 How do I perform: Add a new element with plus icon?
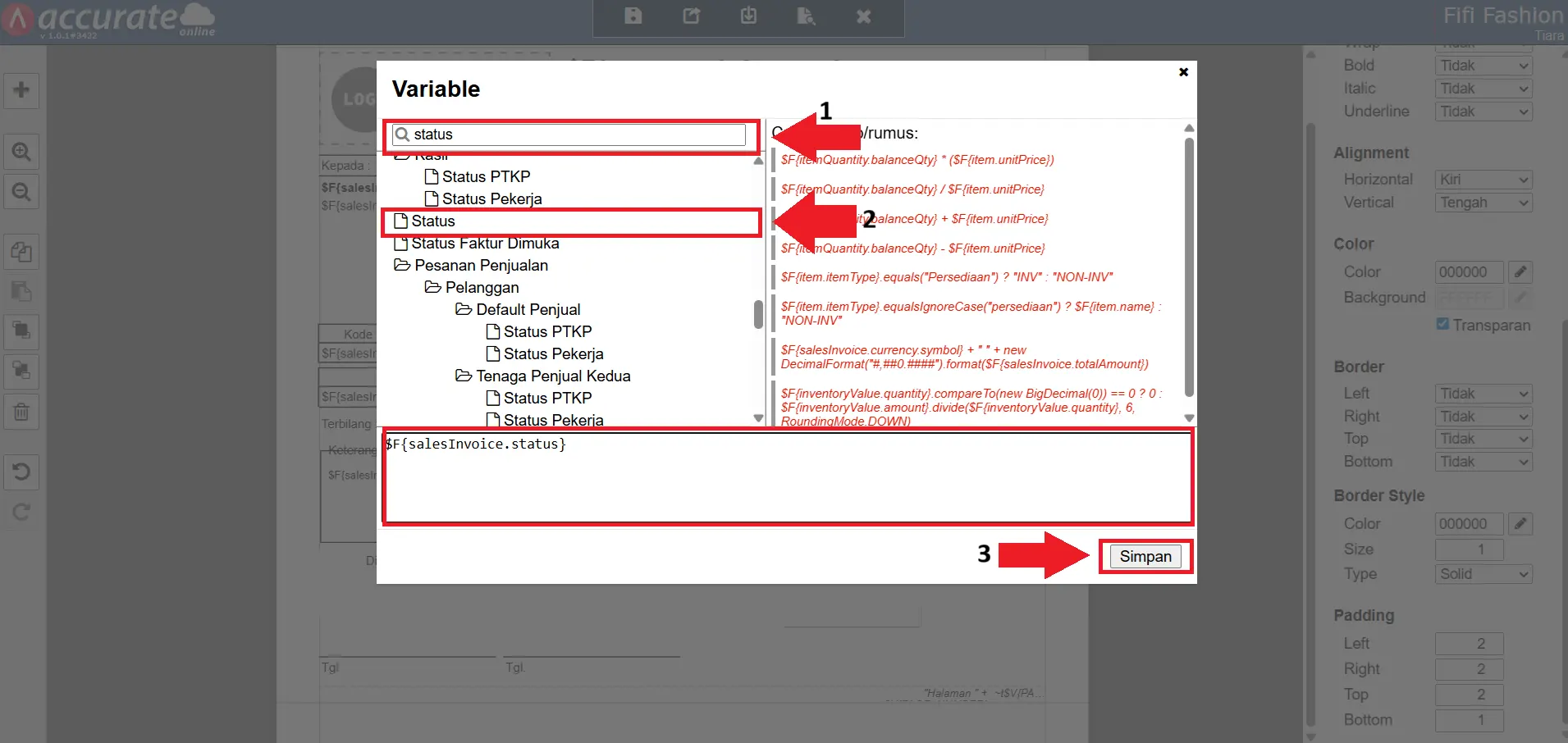tap(21, 89)
